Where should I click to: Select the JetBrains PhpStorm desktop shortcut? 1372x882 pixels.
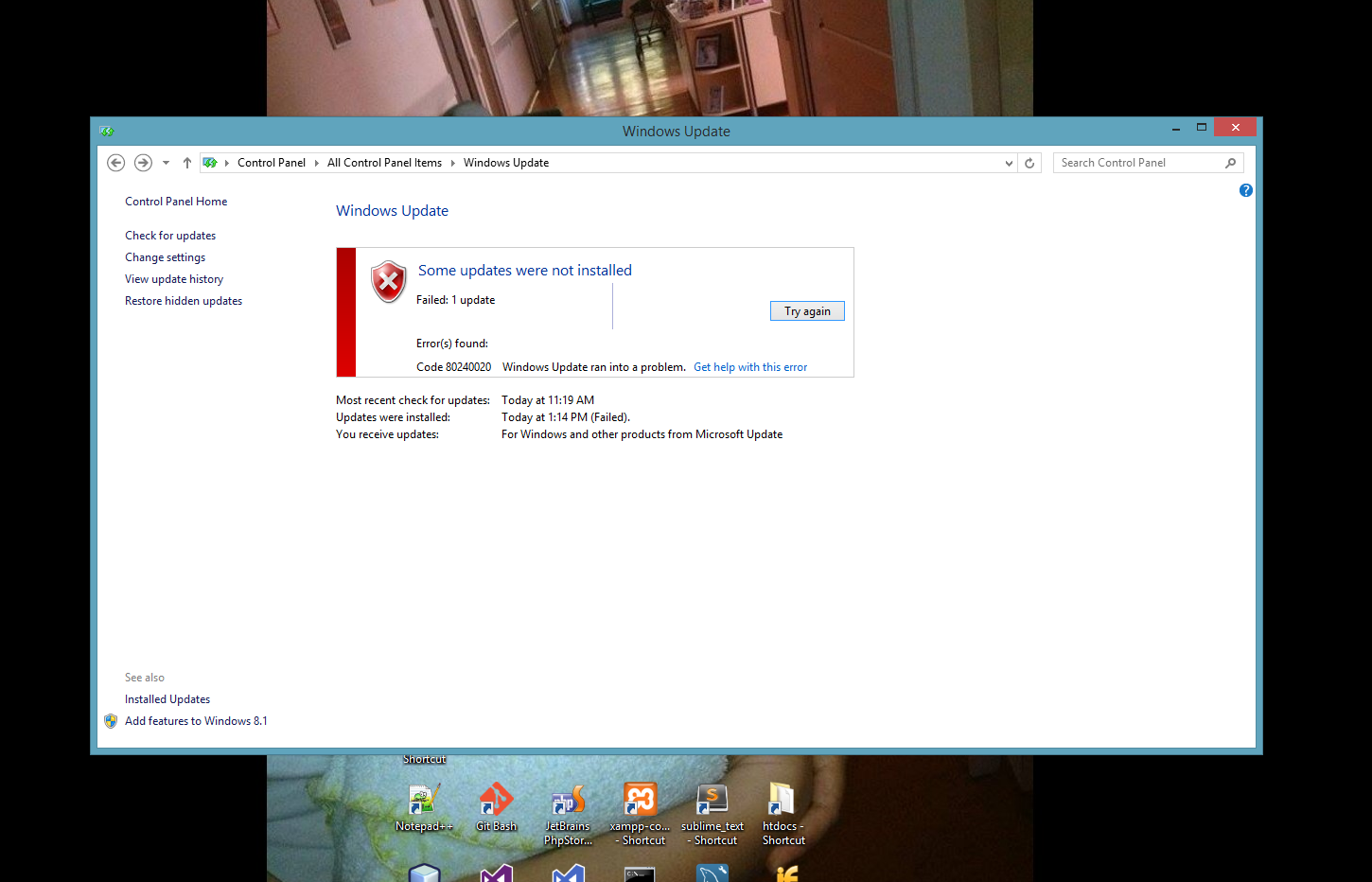coord(568,815)
